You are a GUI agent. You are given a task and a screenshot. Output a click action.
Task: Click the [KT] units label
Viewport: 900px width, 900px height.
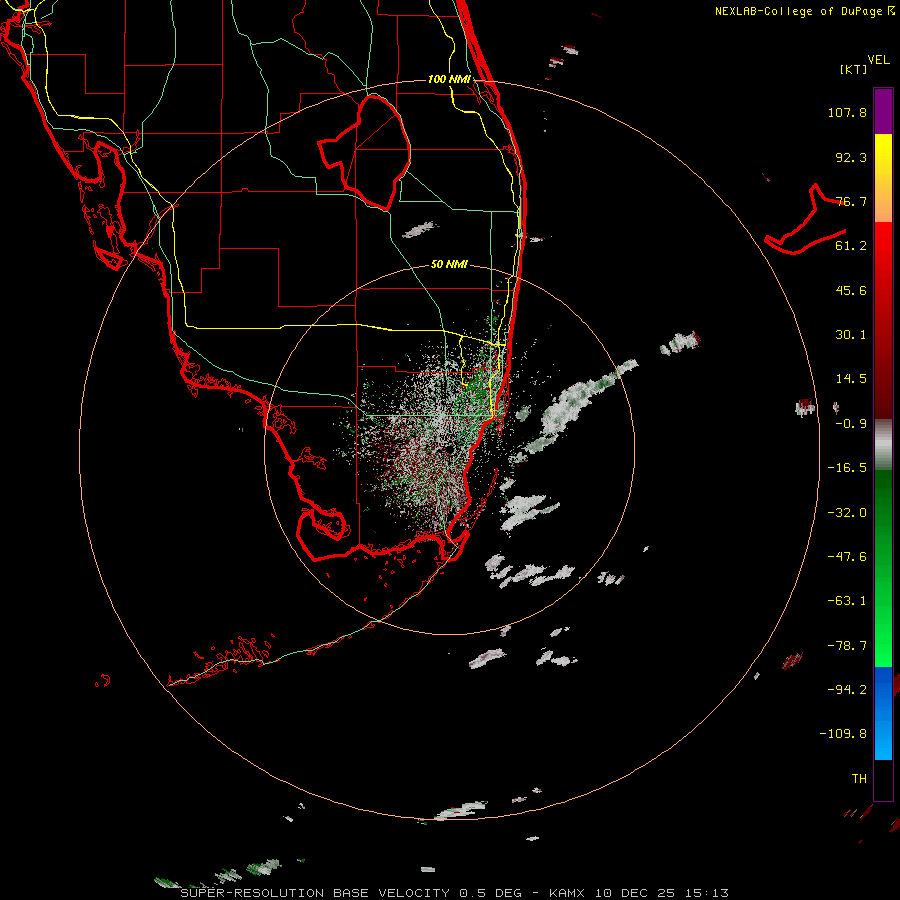pos(854,69)
